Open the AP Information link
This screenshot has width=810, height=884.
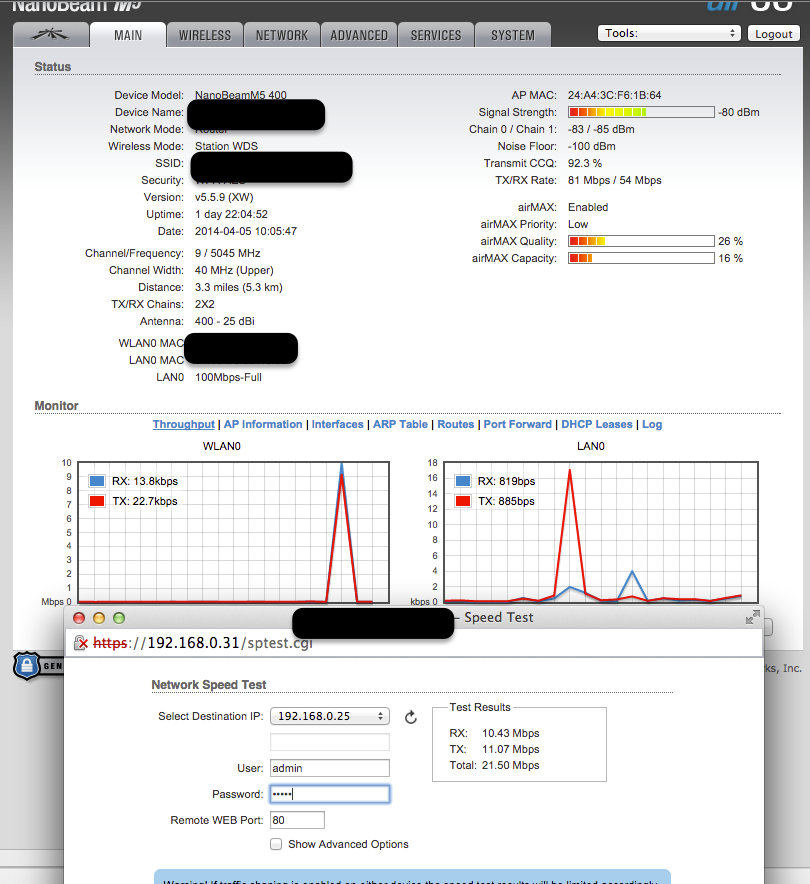263,425
